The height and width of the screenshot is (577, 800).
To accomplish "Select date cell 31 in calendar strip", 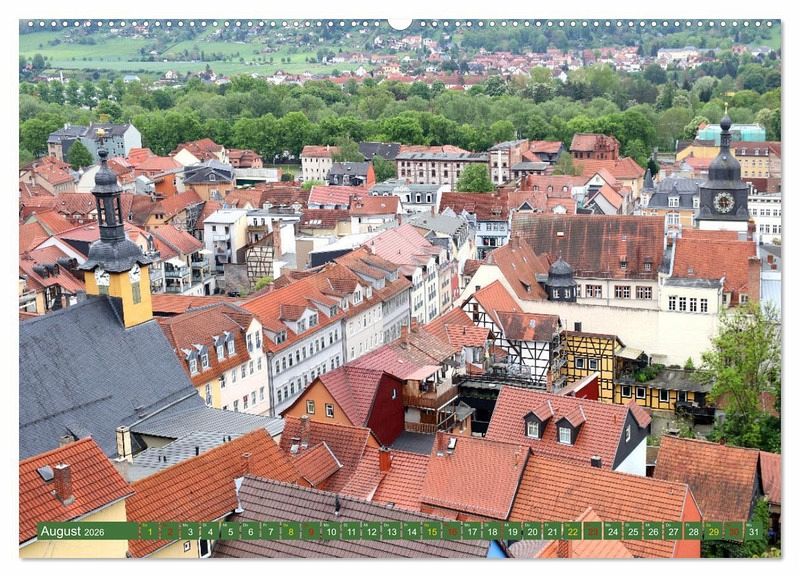I will point(754,531).
